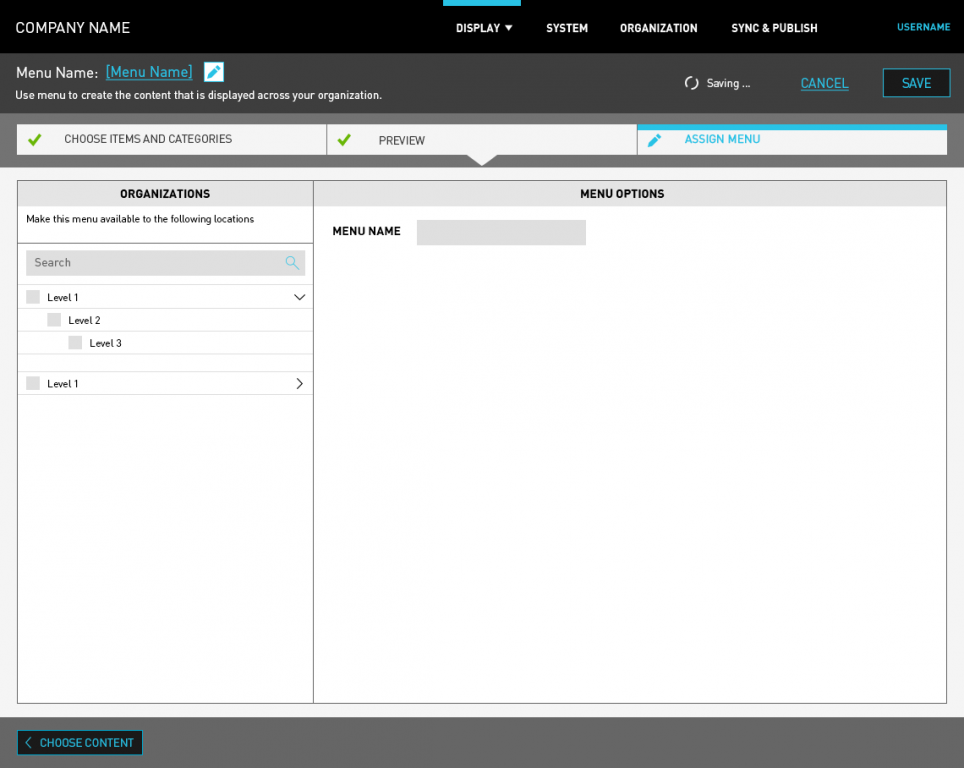This screenshot has height=768, width=964.
Task: Focus the organizations Search field
Action: [155, 263]
